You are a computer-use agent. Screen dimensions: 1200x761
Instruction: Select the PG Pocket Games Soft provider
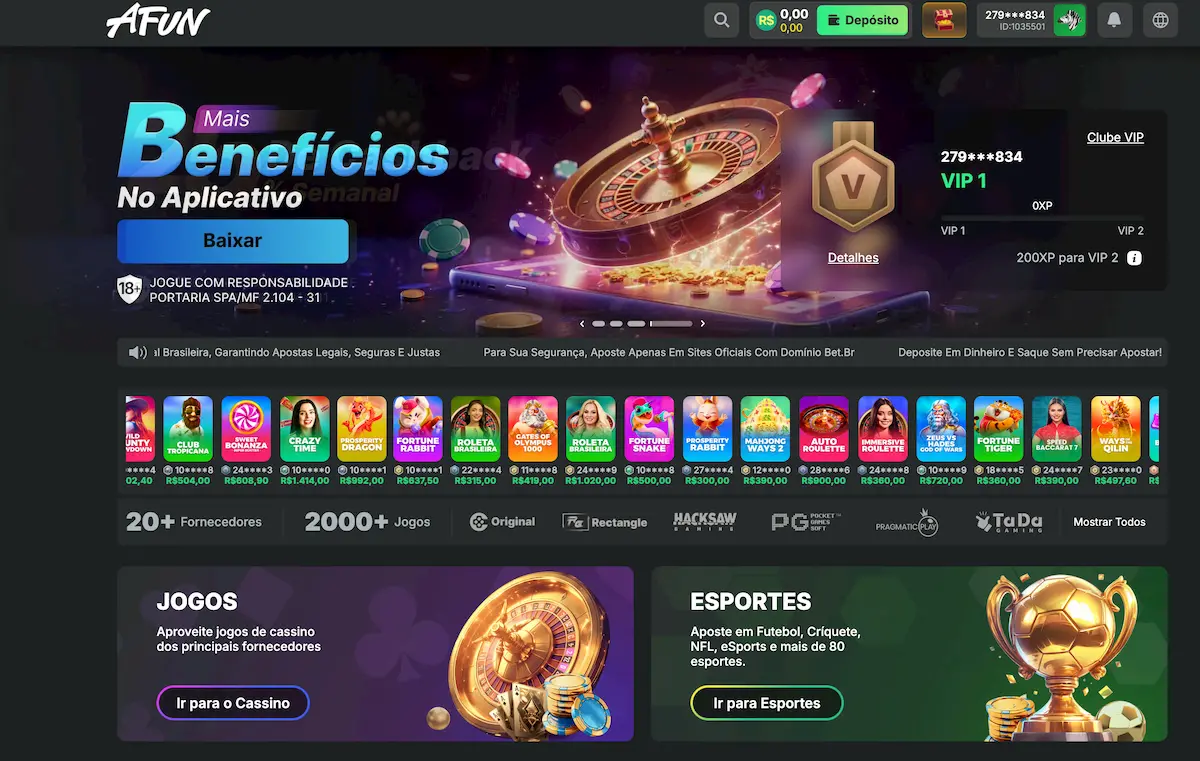click(x=807, y=522)
